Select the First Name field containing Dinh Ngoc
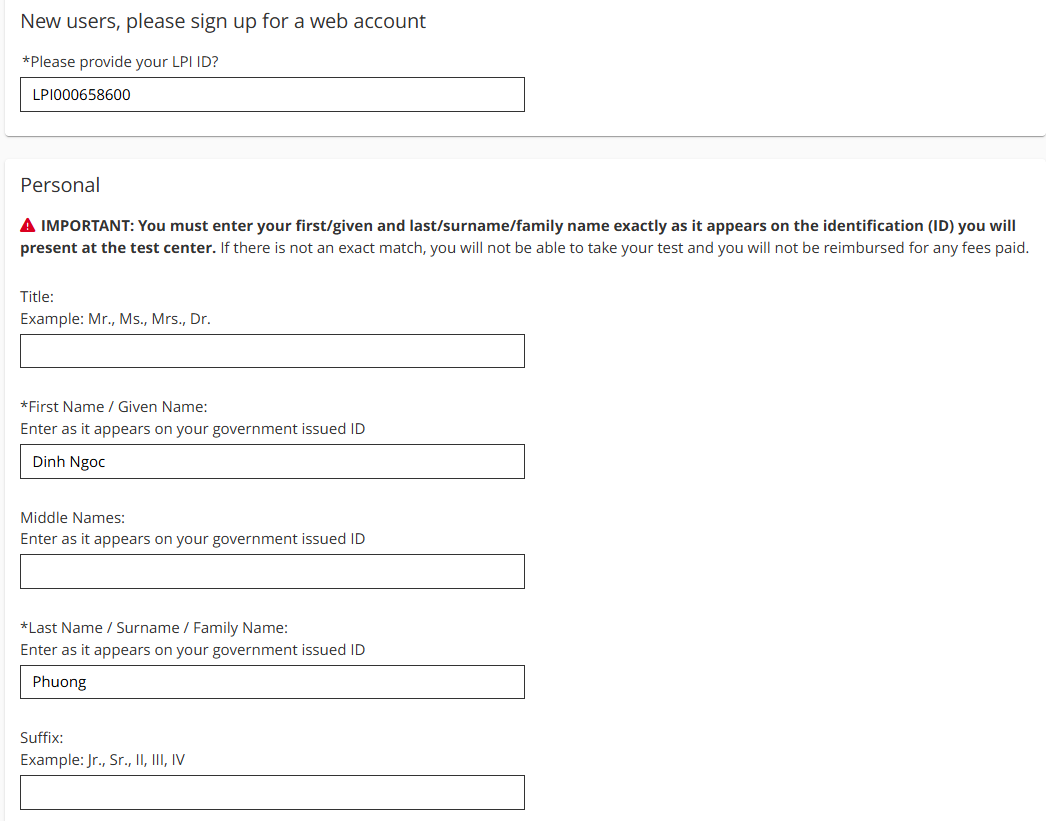1046x821 pixels. point(272,462)
